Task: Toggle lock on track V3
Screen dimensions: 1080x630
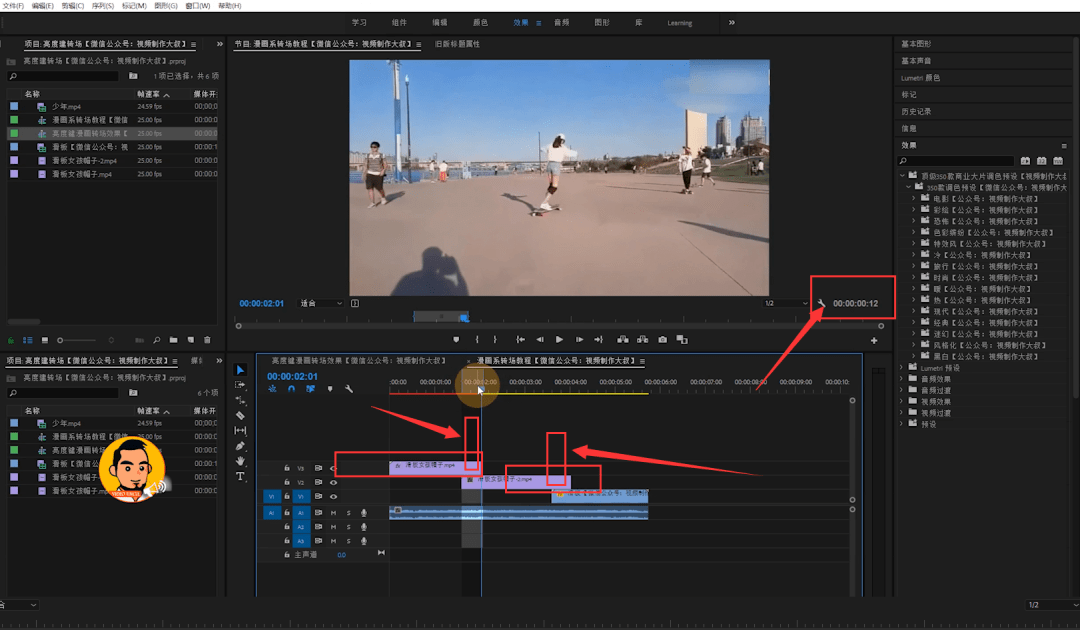Action: [x=287, y=468]
